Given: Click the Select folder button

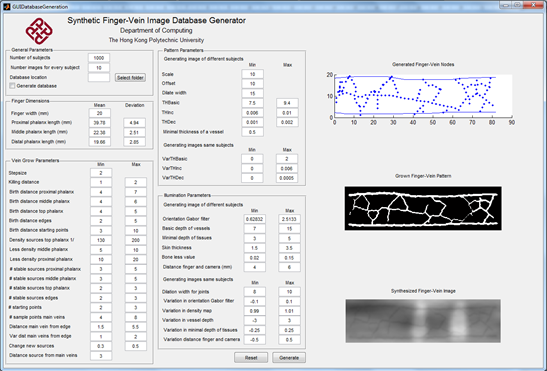Looking at the screenshot, I should [x=130, y=77].
